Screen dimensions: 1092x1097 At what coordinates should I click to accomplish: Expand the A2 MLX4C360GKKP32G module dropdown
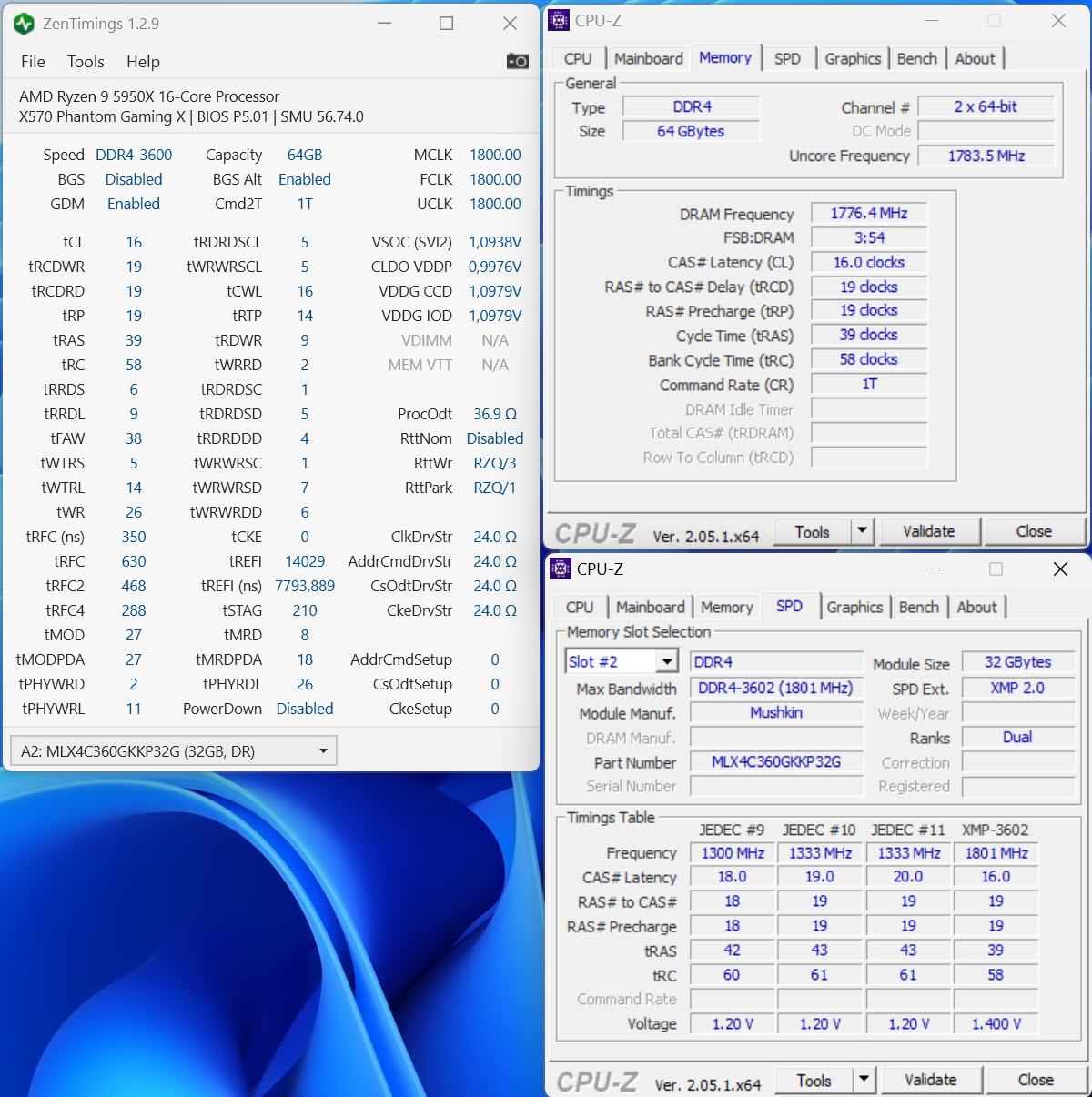coord(173,751)
